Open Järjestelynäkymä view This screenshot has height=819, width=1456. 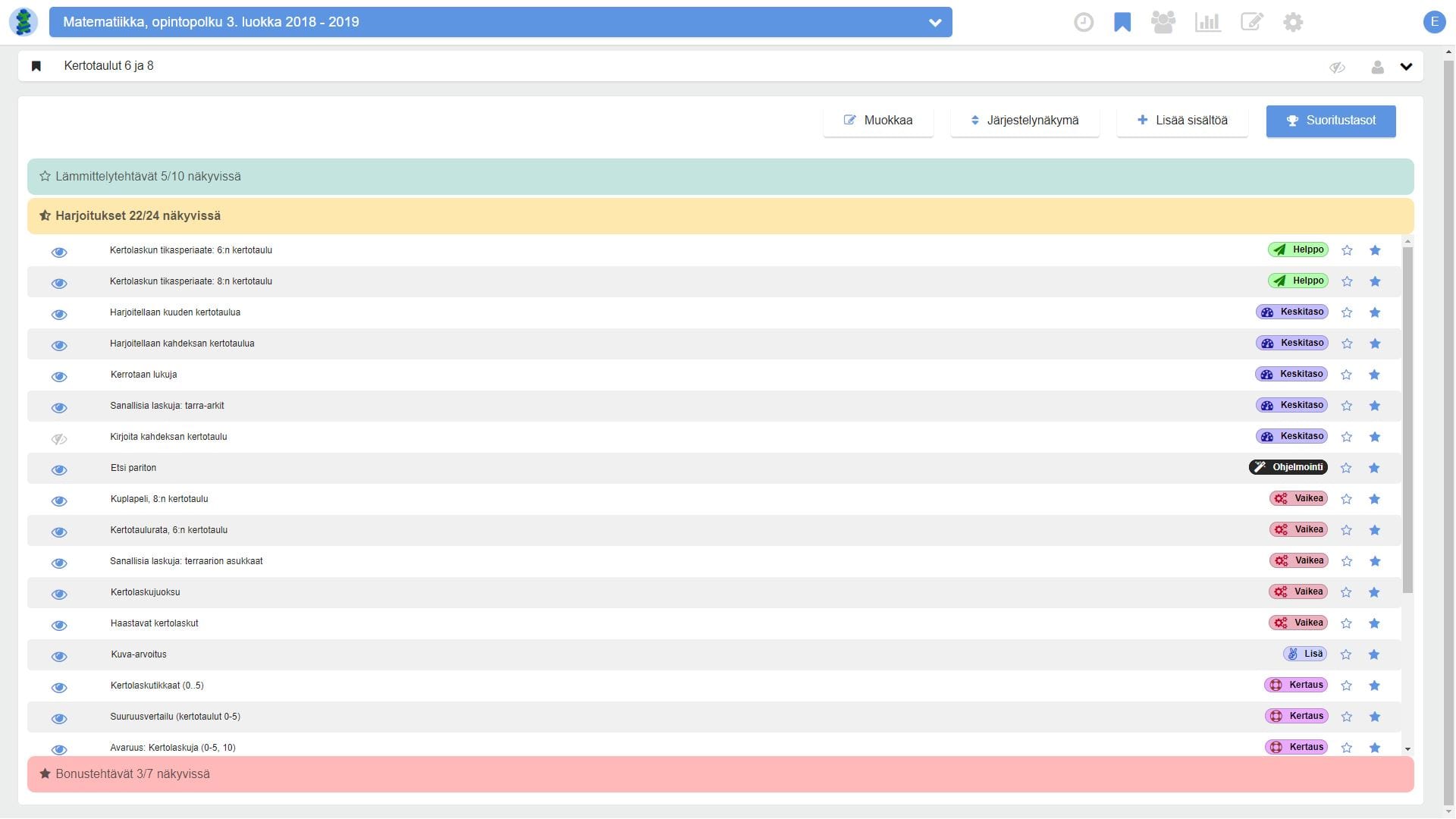(x=1025, y=121)
